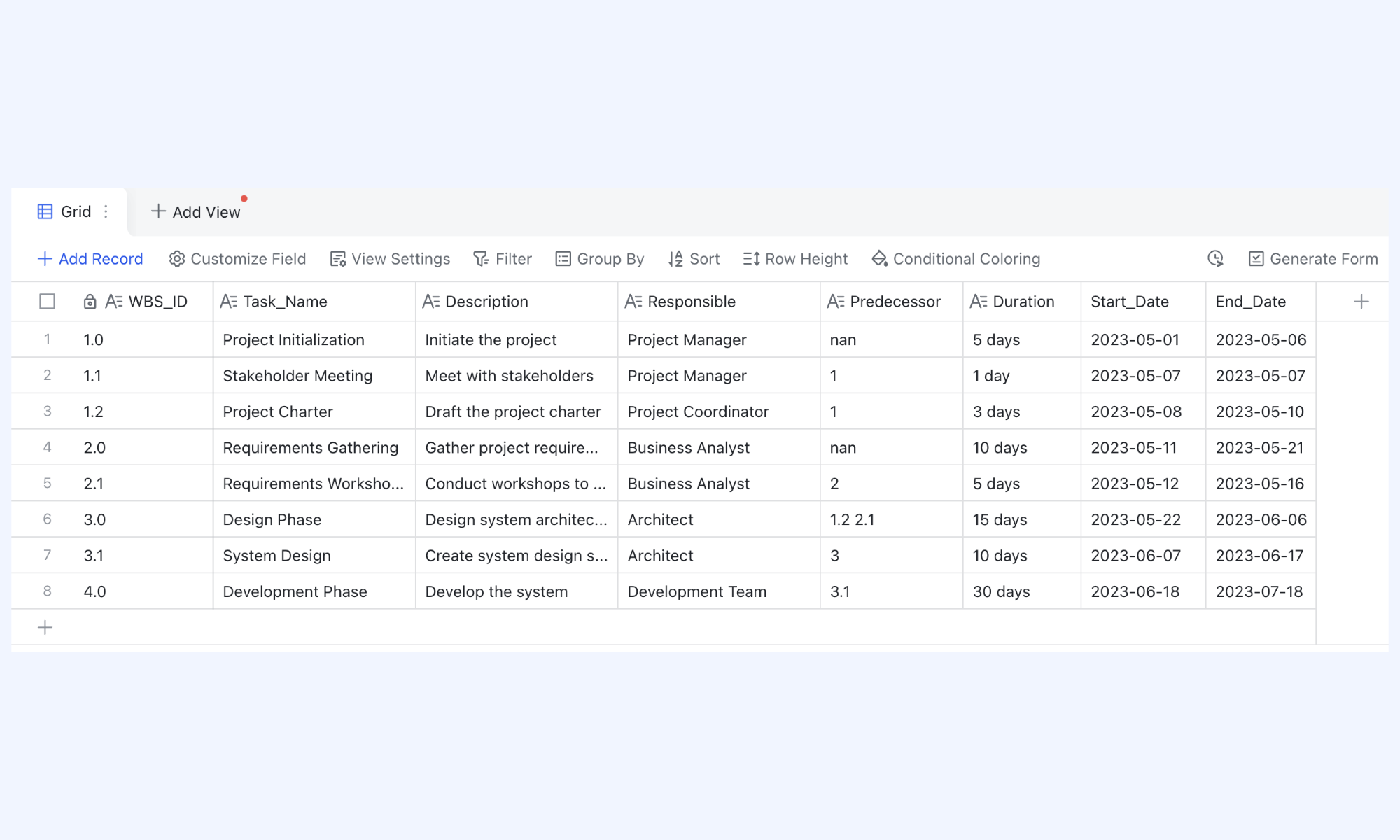This screenshot has height=840, width=1400.
Task: Click the plus icon below row 8
Action: pyautogui.click(x=45, y=627)
